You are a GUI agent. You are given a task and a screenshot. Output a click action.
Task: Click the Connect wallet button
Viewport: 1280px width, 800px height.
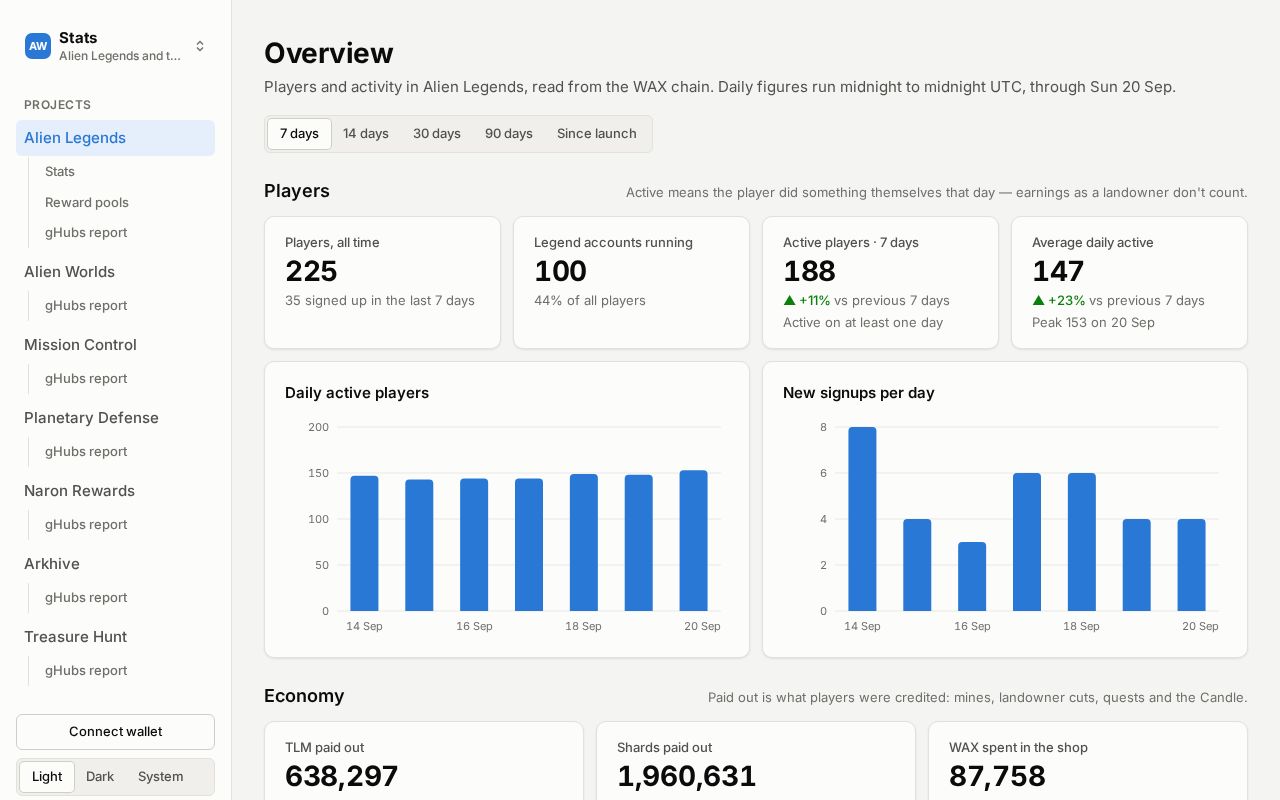pos(115,732)
